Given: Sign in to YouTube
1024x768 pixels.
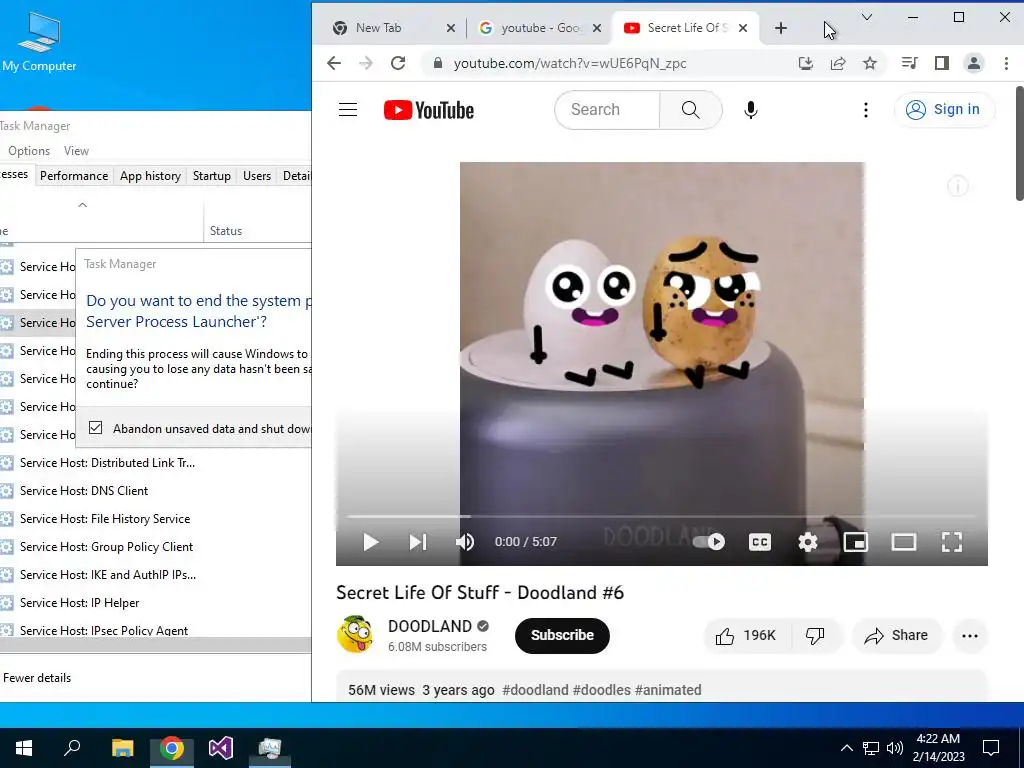Looking at the screenshot, I should coord(944,110).
